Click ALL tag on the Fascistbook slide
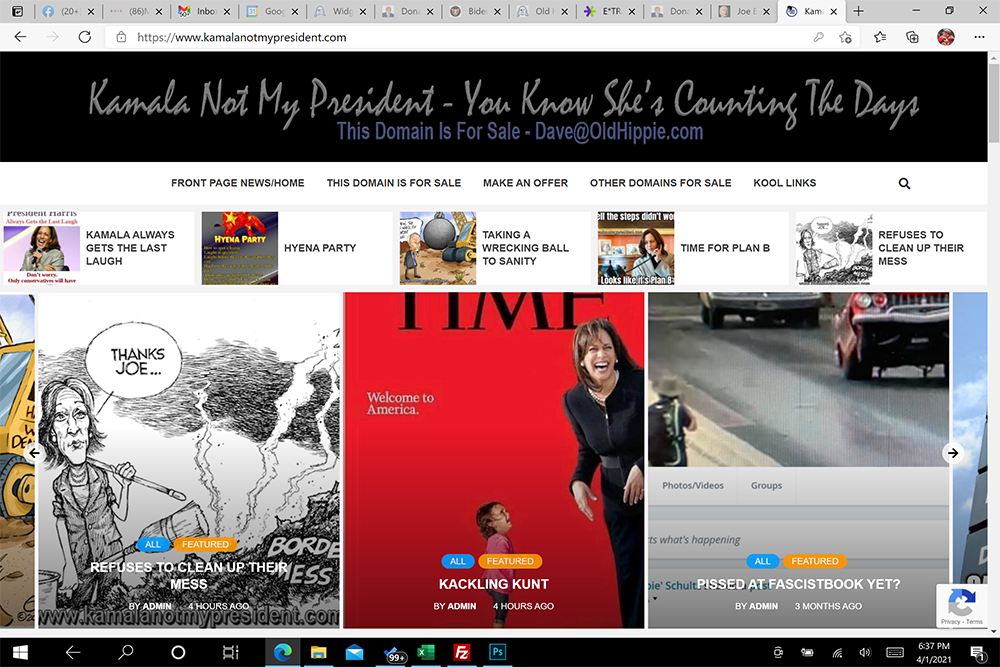This screenshot has height=667, width=1000. [x=762, y=561]
